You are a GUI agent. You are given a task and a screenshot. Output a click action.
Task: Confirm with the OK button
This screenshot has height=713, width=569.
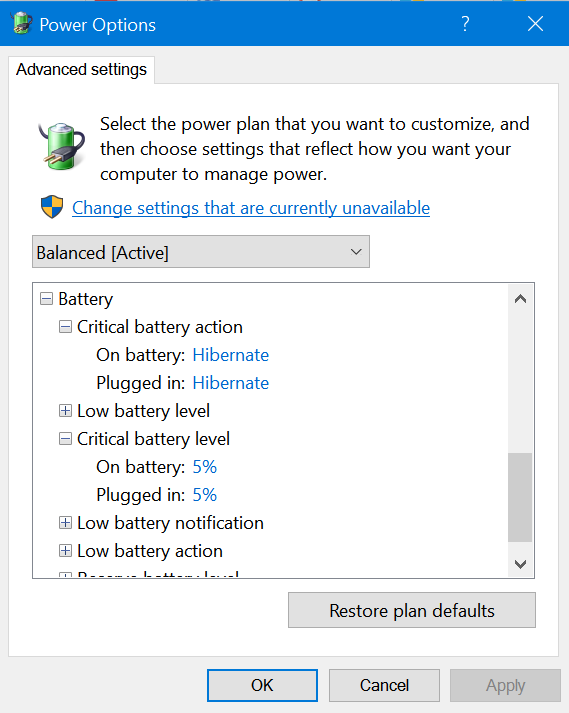[x=262, y=685]
